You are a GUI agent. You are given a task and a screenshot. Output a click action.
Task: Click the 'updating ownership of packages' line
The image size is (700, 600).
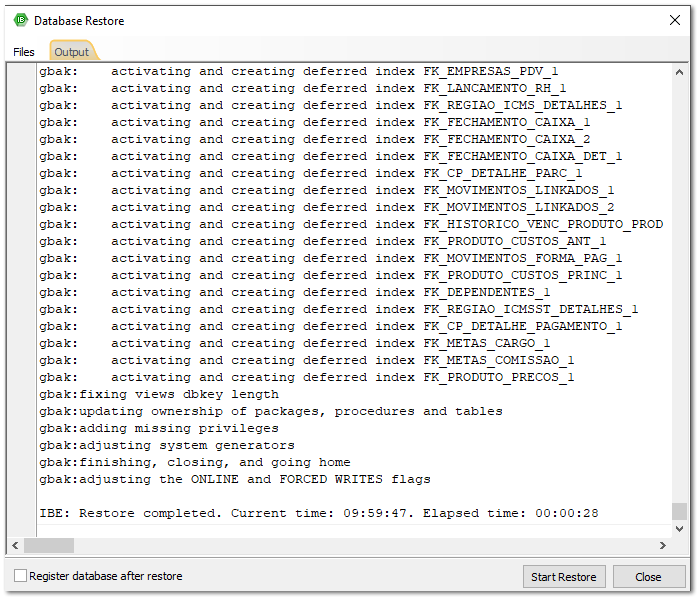271,411
